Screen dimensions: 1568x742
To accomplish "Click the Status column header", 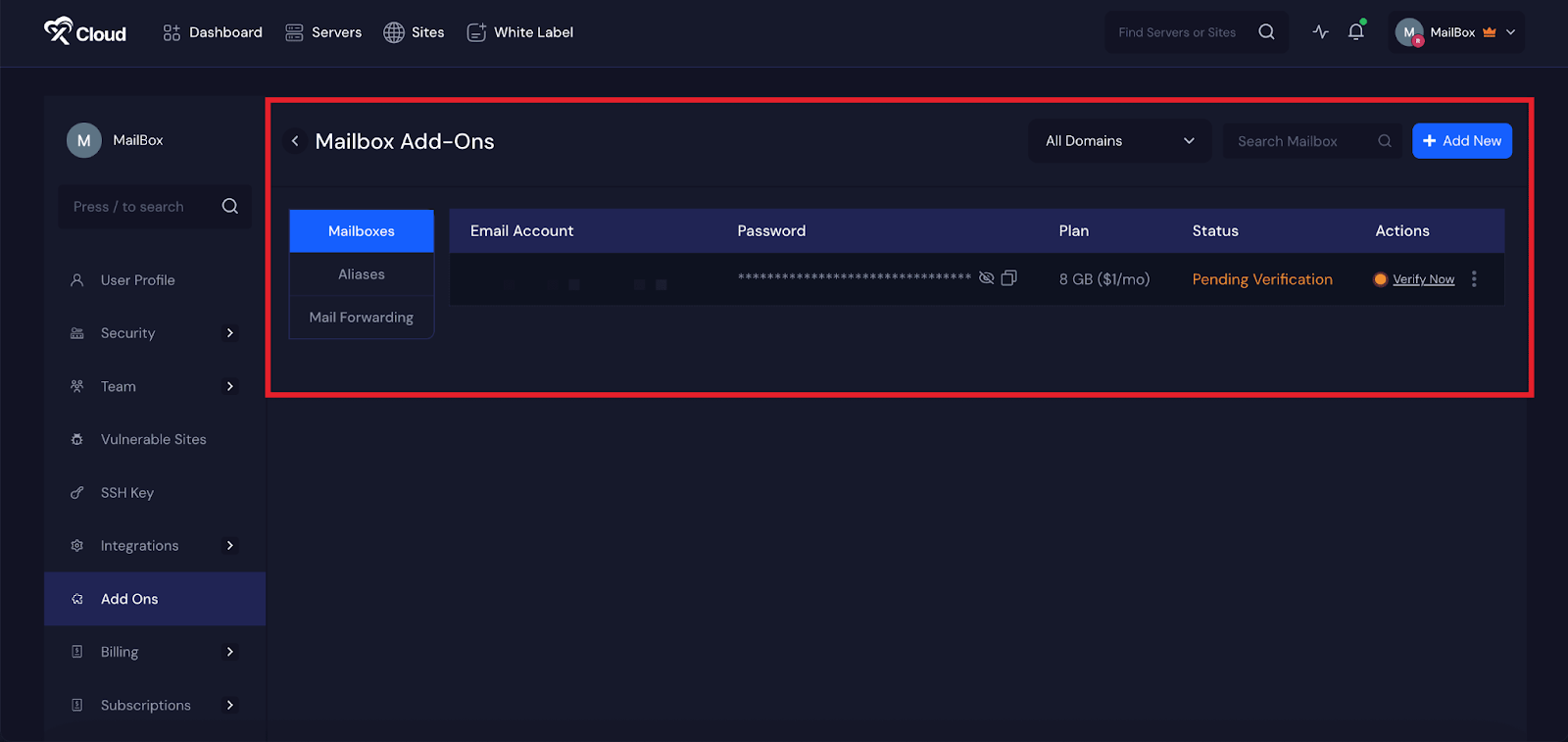I will [x=1215, y=231].
